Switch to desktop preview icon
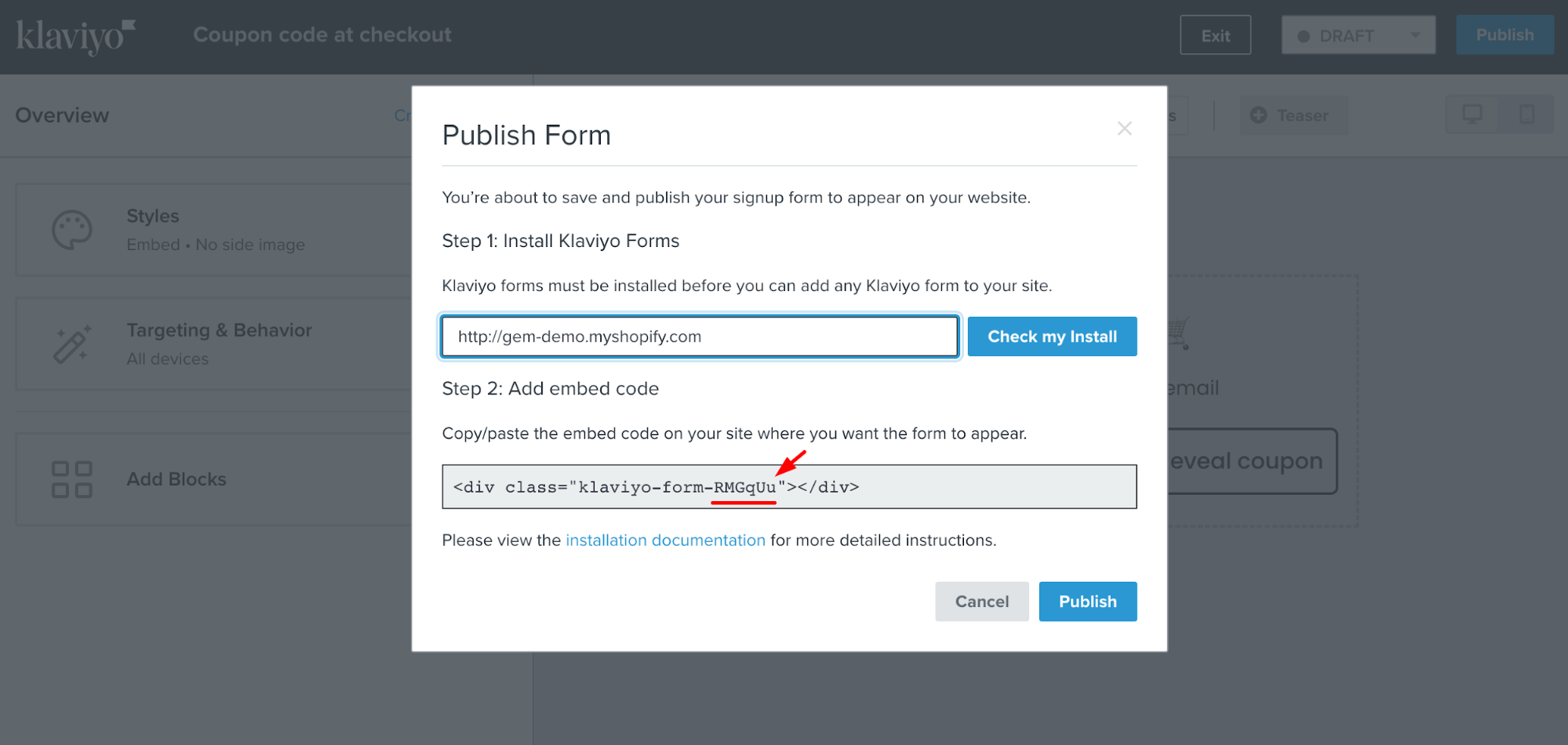Screen dimensions: 1568x745 [x=1472, y=114]
